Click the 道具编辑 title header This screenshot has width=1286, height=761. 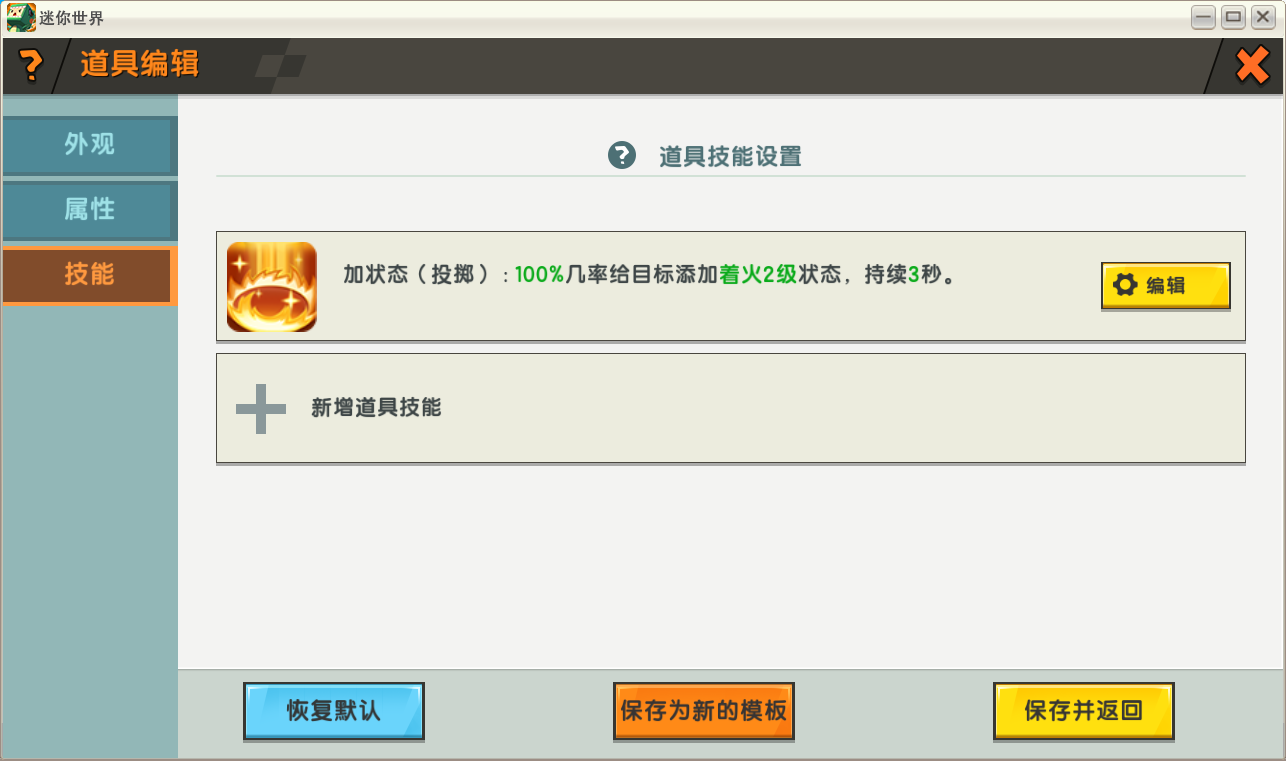pyautogui.click(x=140, y=64)
